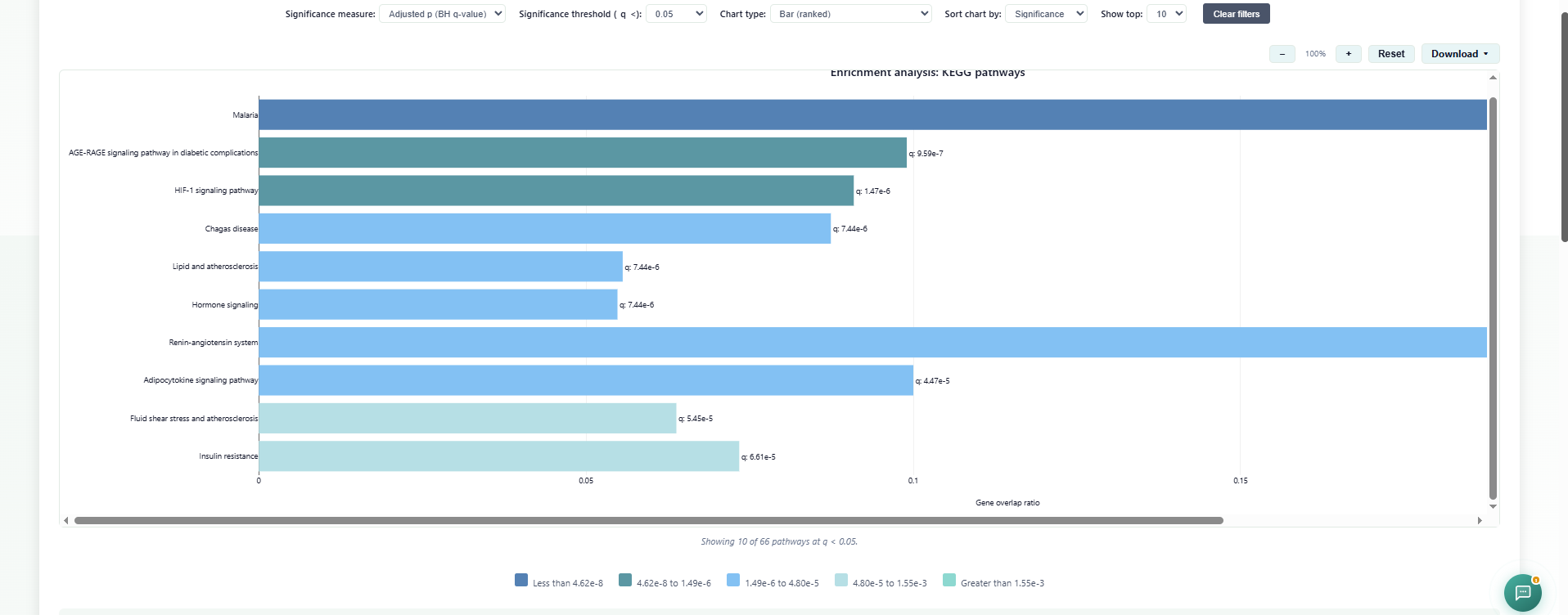This screenshot has height=615, width=1568.
Task: Click the 'q: 9.59e-7' value label
Action: [926, 154]
